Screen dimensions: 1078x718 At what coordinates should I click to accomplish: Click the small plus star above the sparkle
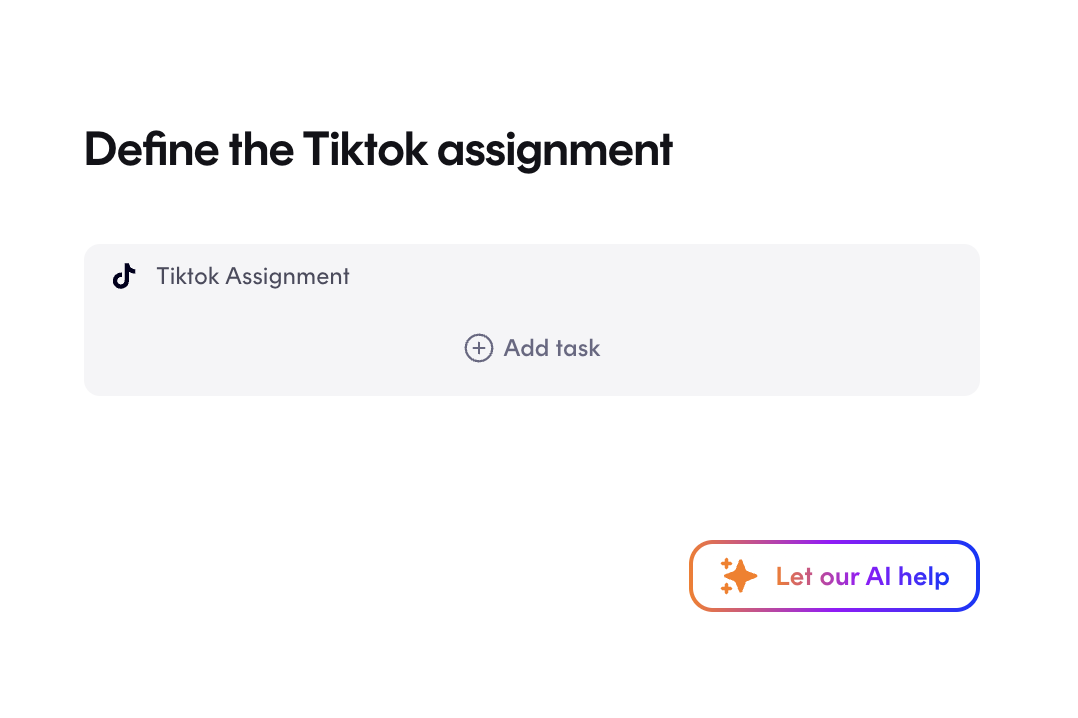(x=727, y=564)
